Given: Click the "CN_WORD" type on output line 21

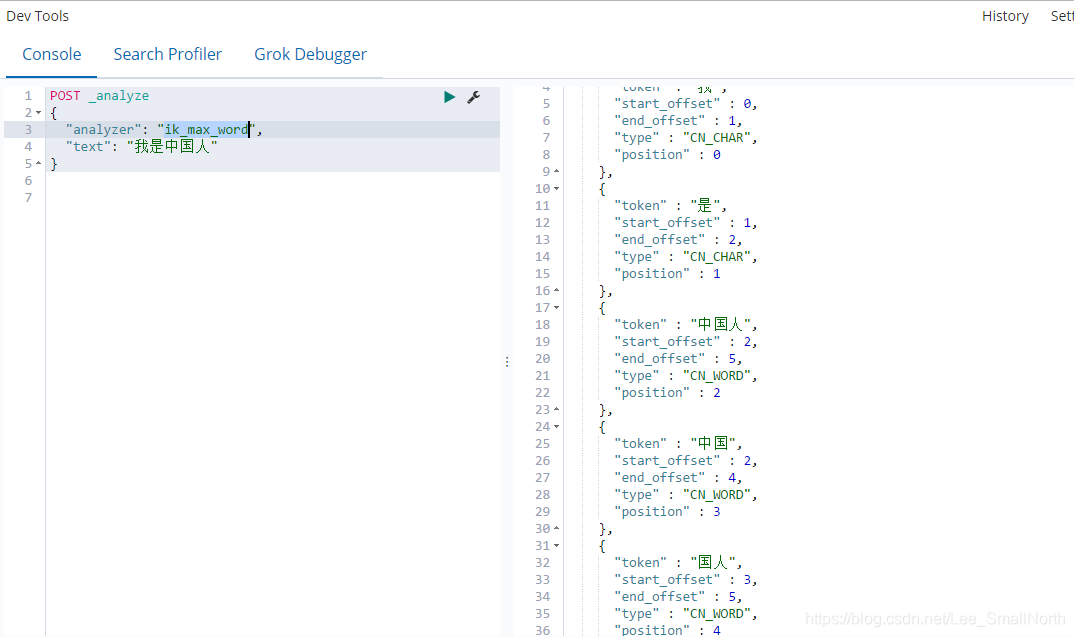Looking at the screenshot, I should [x=716, y=376].
